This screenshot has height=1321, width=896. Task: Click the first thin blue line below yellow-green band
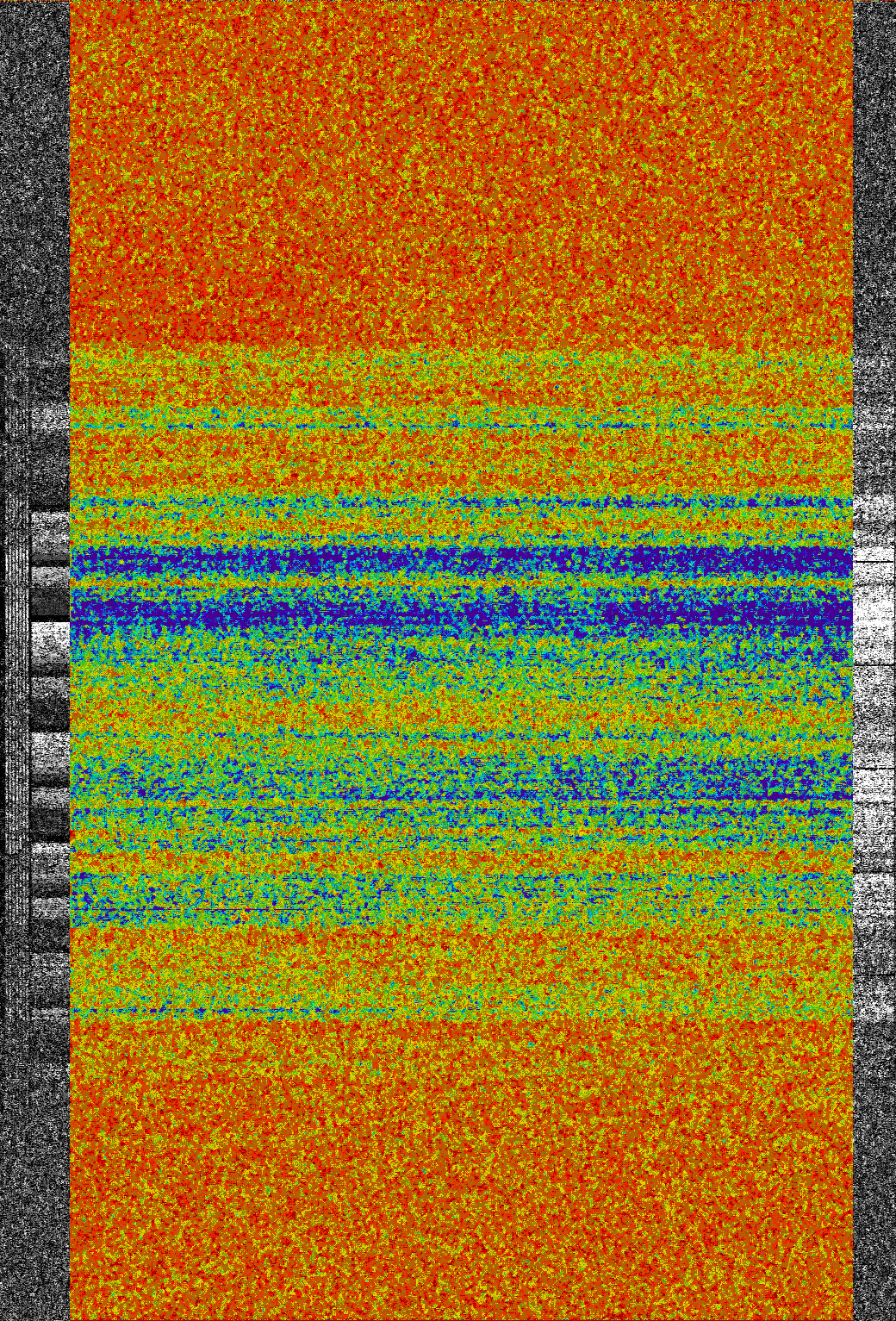coord(461,425)
